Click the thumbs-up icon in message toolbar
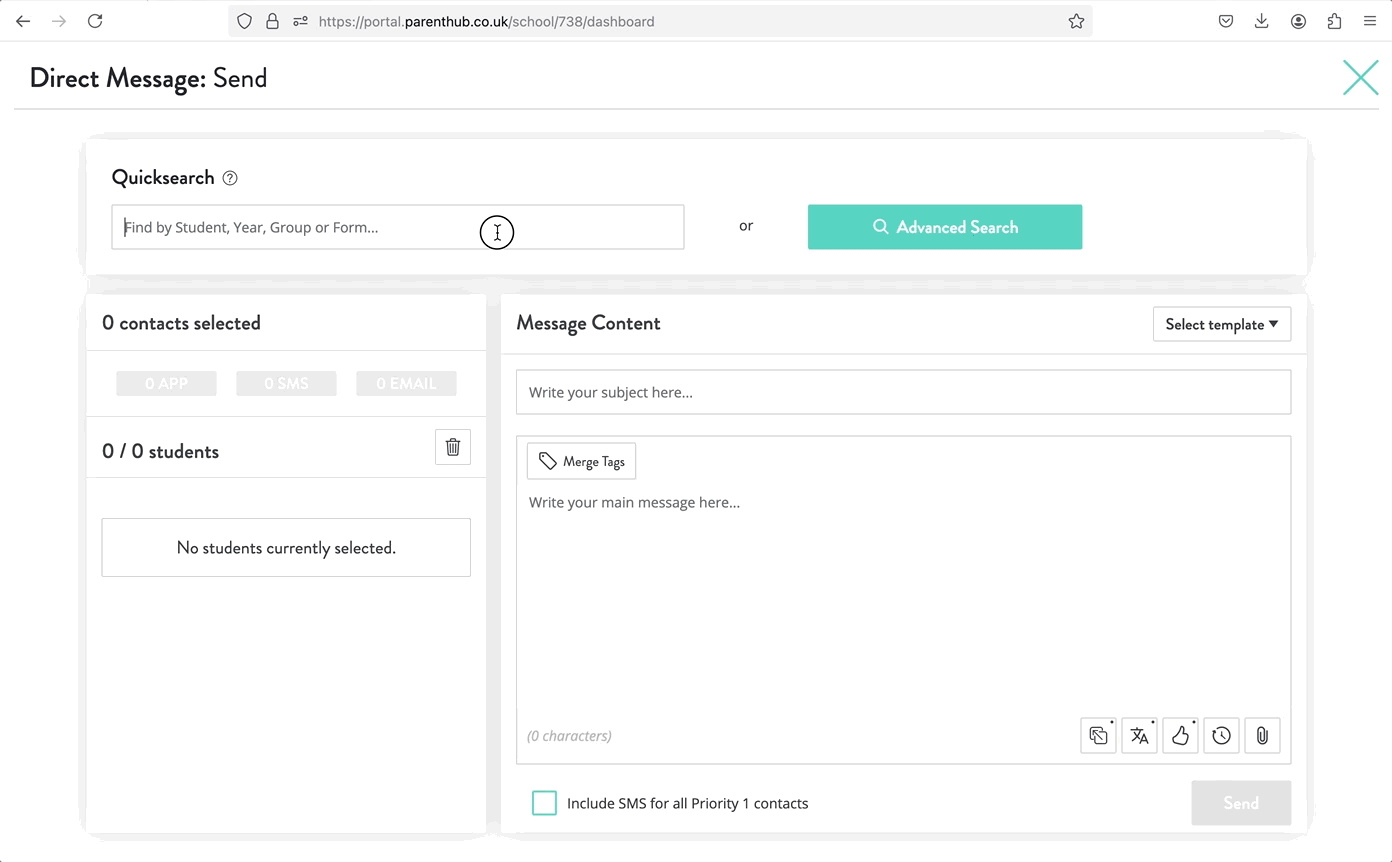 coord(1180,736)
